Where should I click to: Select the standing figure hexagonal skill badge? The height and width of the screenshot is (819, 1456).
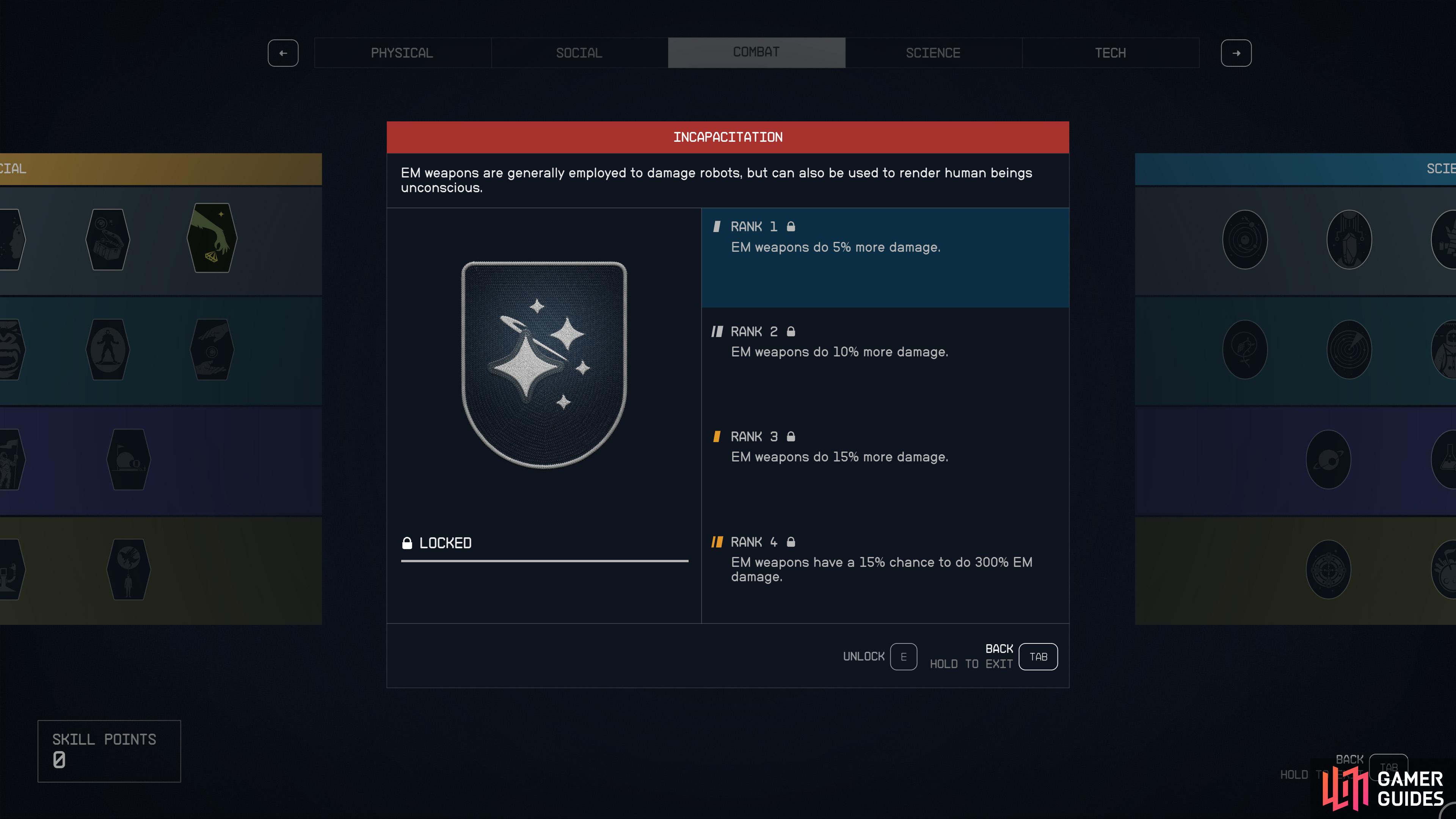(x=107, y=349)
